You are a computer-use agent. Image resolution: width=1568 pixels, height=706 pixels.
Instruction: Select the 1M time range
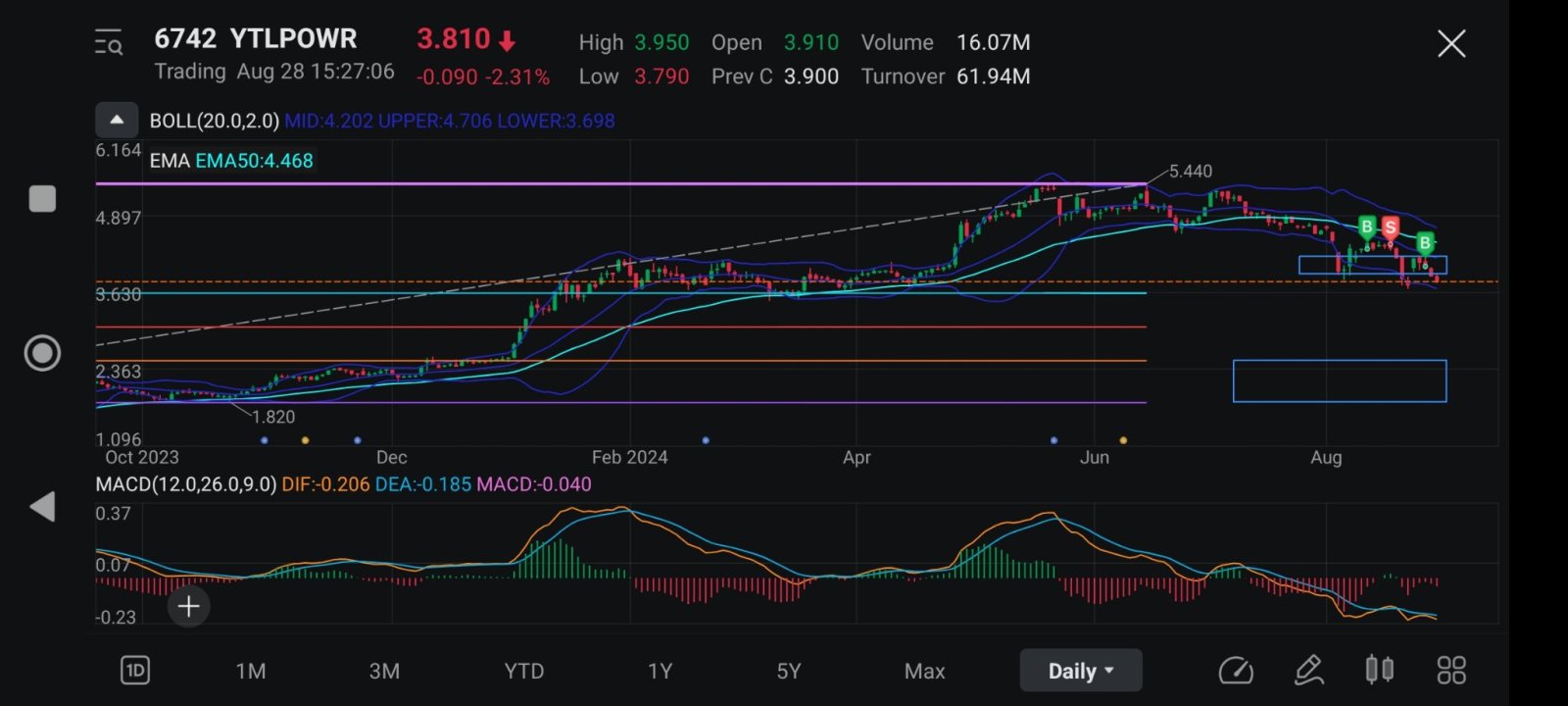(251, 671)
